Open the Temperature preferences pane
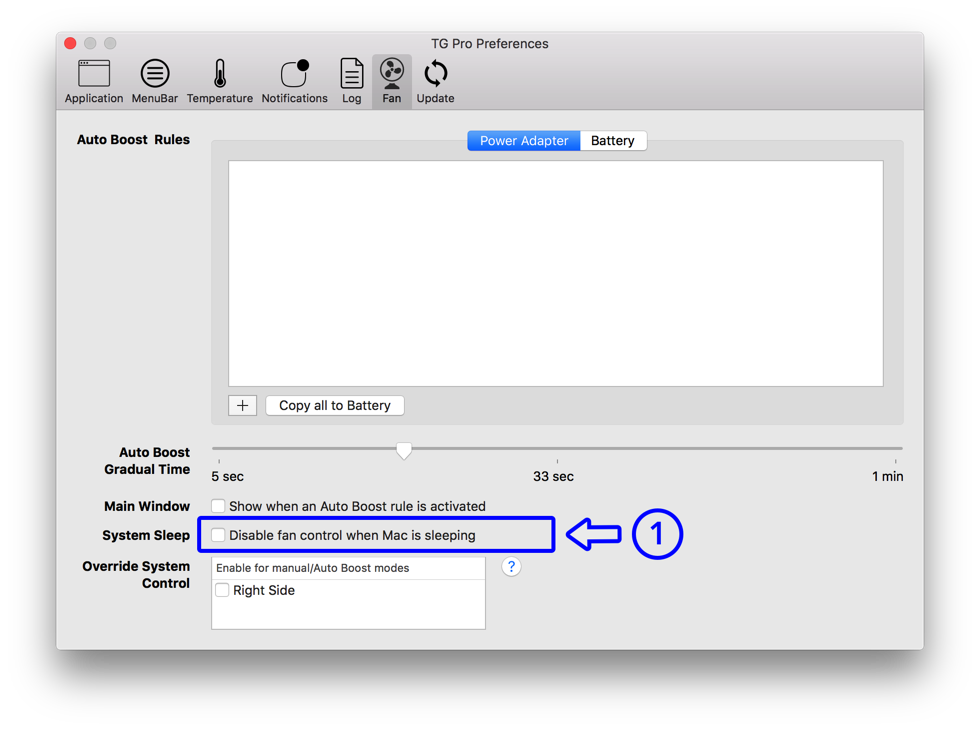 pyautogui.click(x=219, y=82)
